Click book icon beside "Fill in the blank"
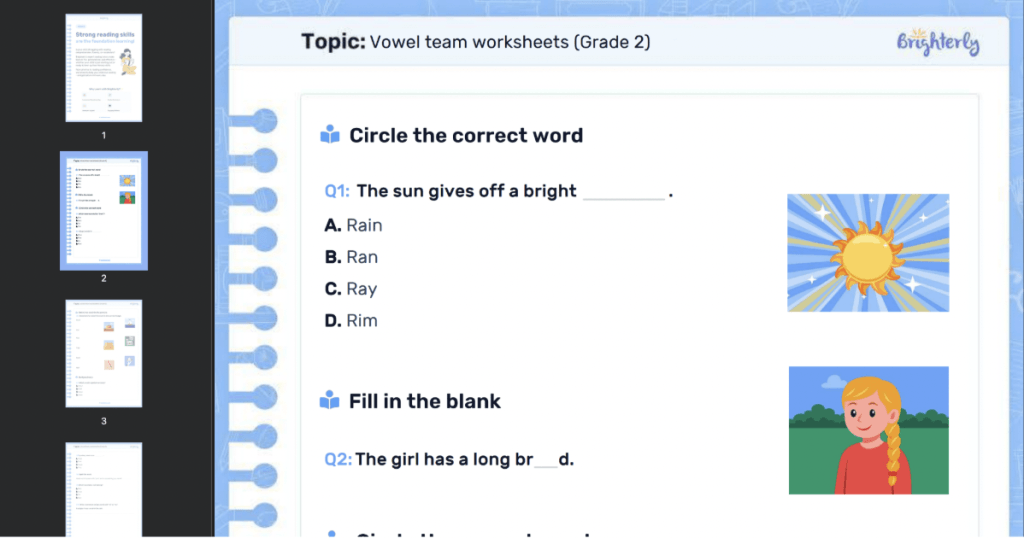The height and width of the screenshot is (538, 1024). point(329,401)
